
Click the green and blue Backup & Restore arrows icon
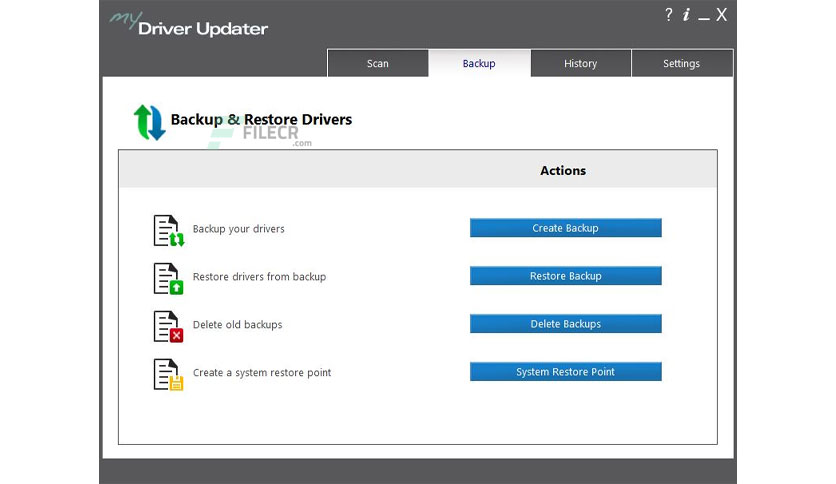tap(149, 122)
